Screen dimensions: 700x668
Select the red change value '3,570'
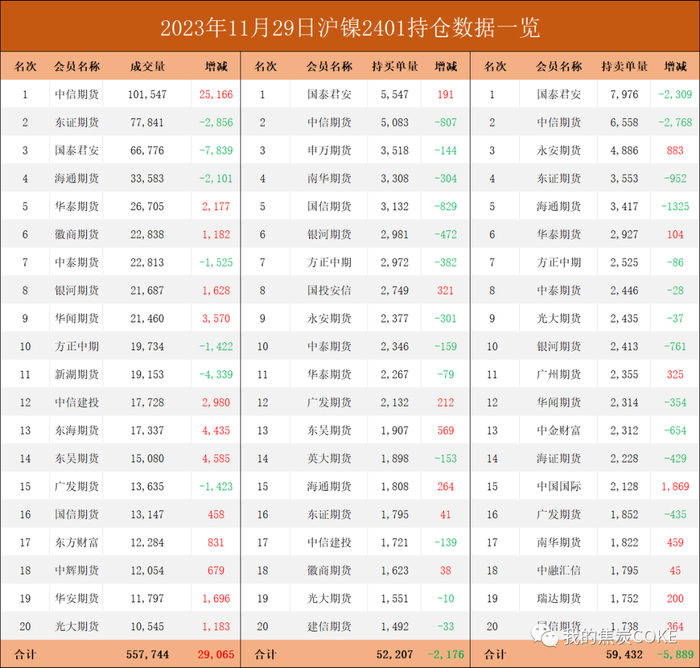(216, 319)
